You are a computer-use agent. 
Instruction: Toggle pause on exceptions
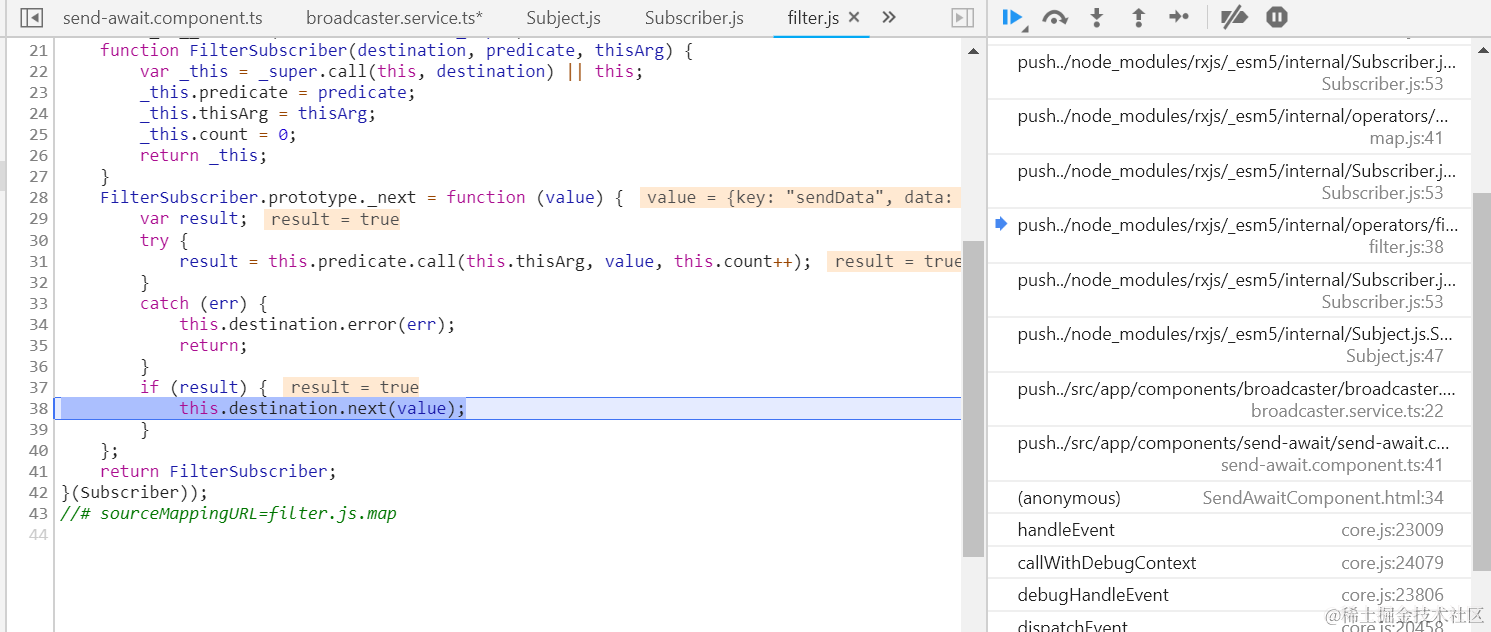1277,17
